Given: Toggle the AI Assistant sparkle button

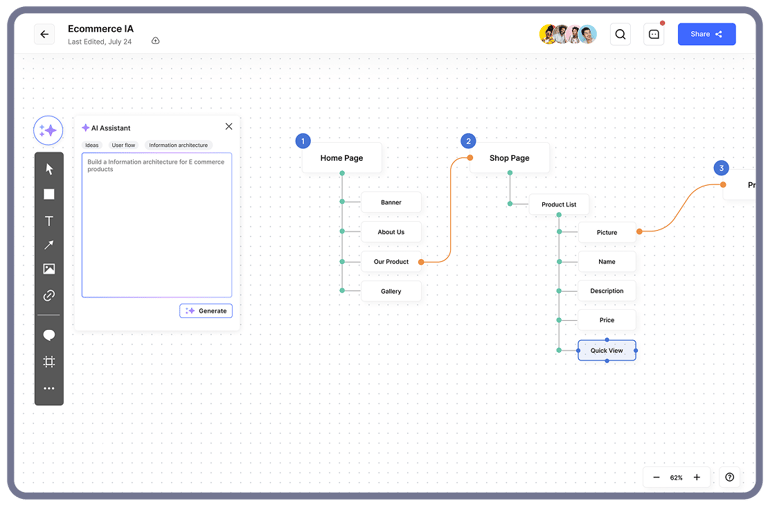Looking at the screenshot, I should pyautogui.click(x=48, y=130).
